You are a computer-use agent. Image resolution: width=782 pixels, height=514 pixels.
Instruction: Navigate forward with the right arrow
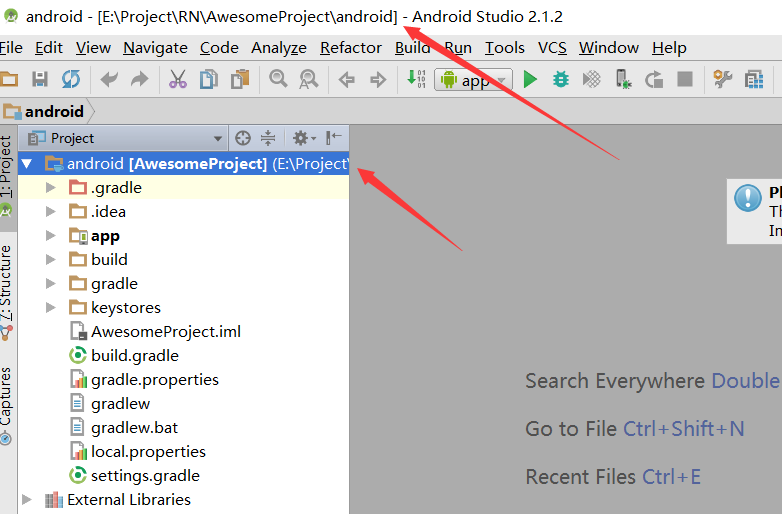[378, 79]
